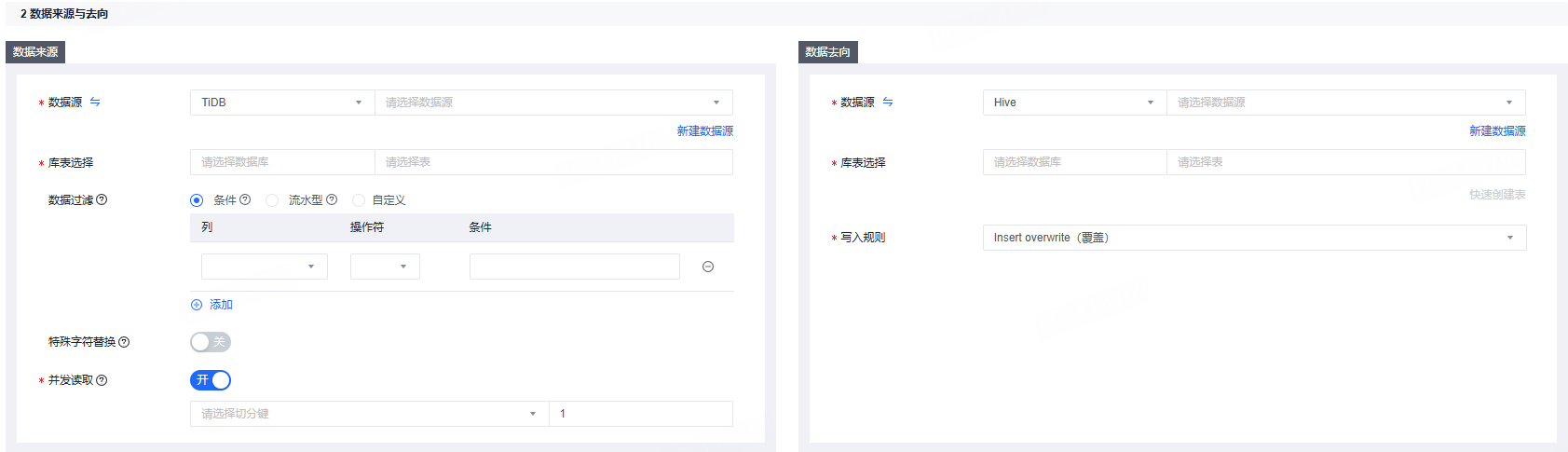Click swap icon beside destination 数据源 label
1568x452 pixels.
888,103
